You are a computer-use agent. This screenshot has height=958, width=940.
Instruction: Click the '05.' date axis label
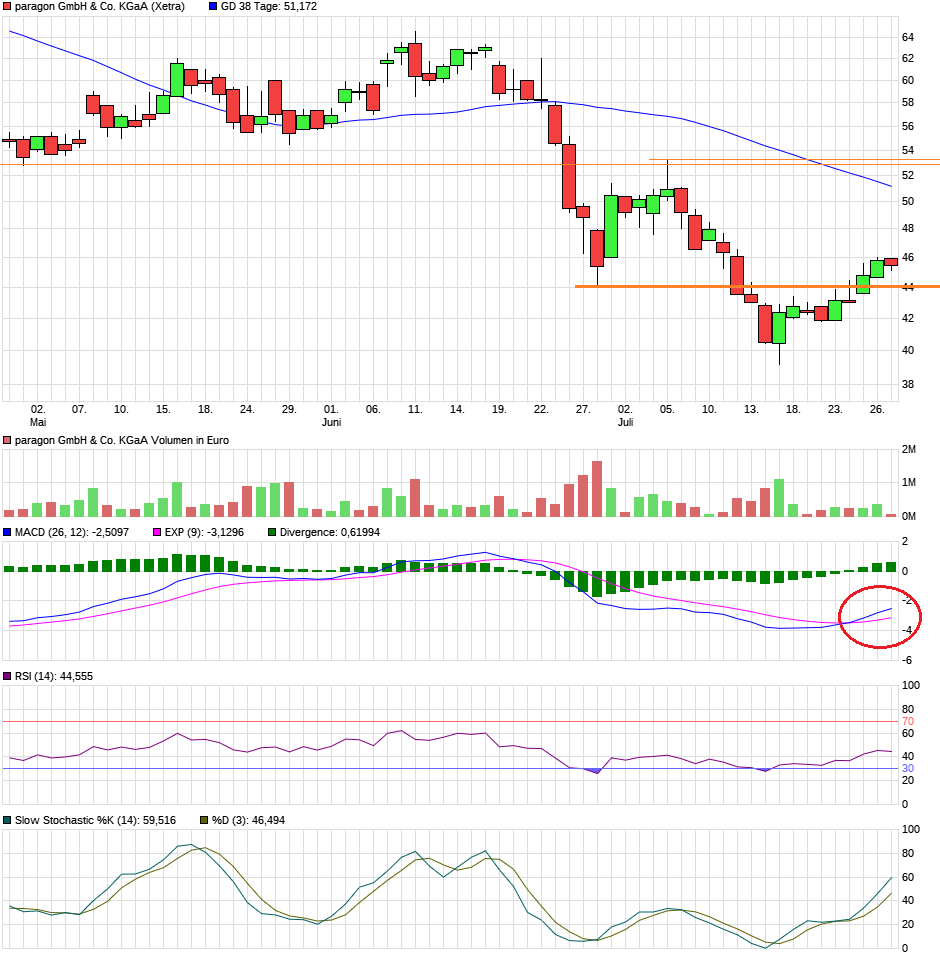tap(667, 409)
